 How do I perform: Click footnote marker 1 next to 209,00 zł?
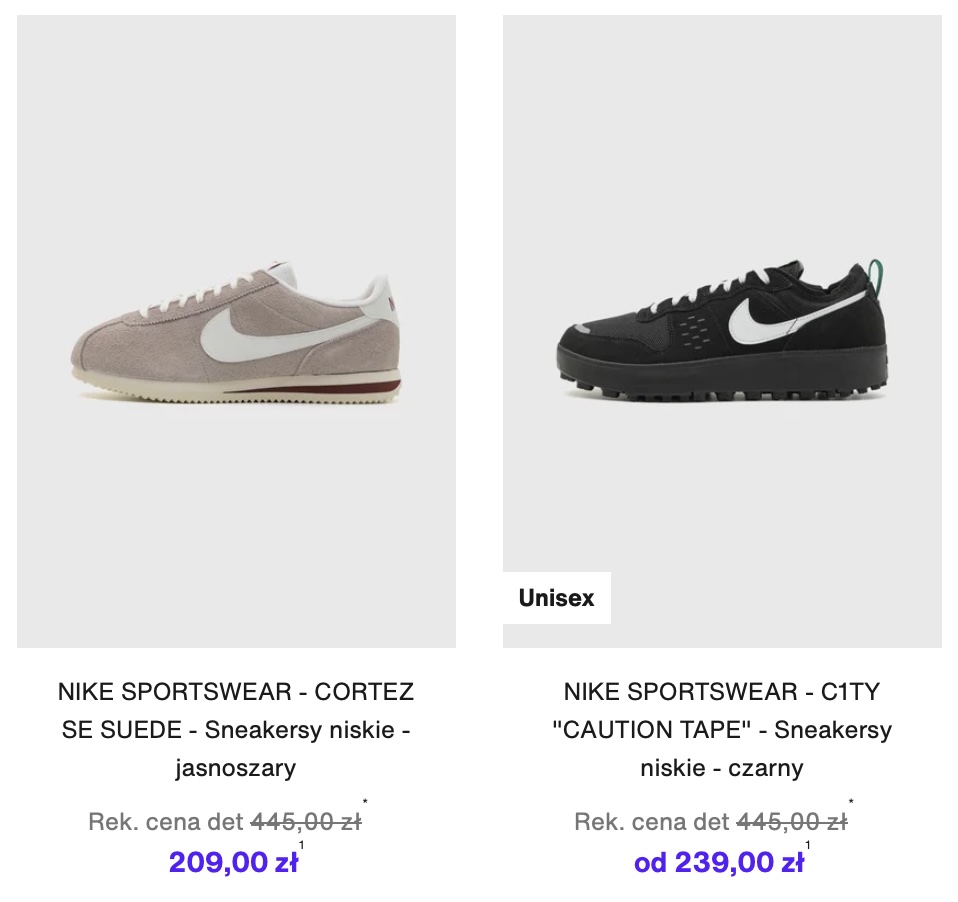[301, 846]
